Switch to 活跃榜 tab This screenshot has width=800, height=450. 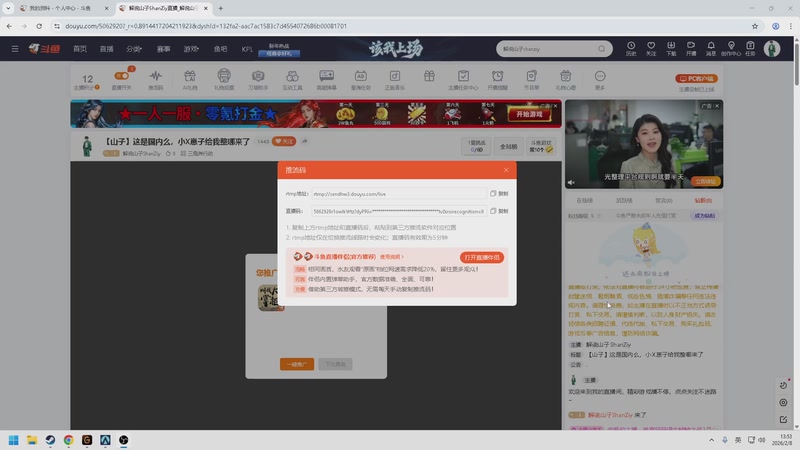coord(624,201)
